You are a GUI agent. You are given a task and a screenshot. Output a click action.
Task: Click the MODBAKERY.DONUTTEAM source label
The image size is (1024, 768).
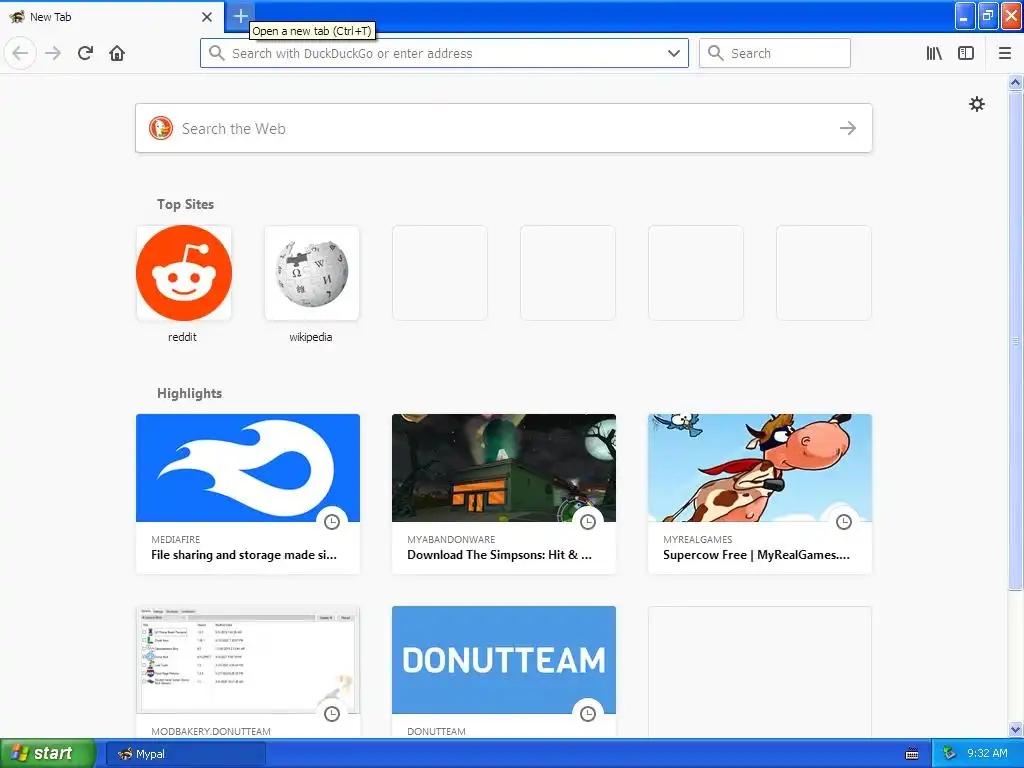(x=211, y=731)
